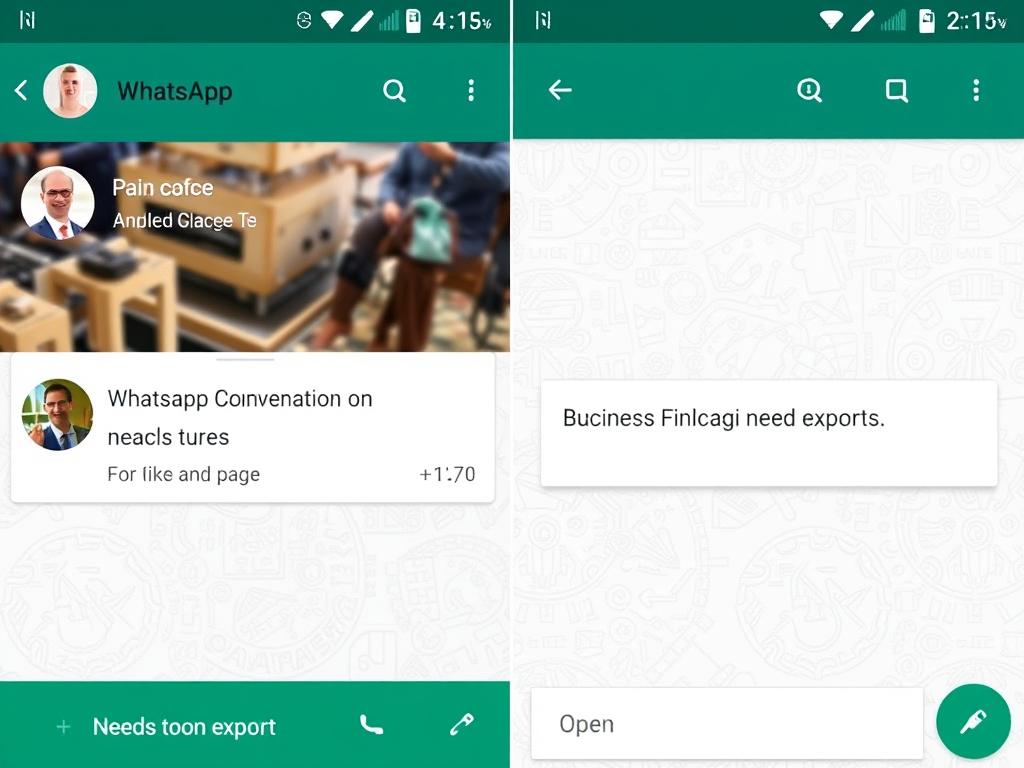Screen dimensions: 1024x768
Task: Tap the pencil edit icon in left bottom bar
Action: pyautogui.click(x=462, y=724)
